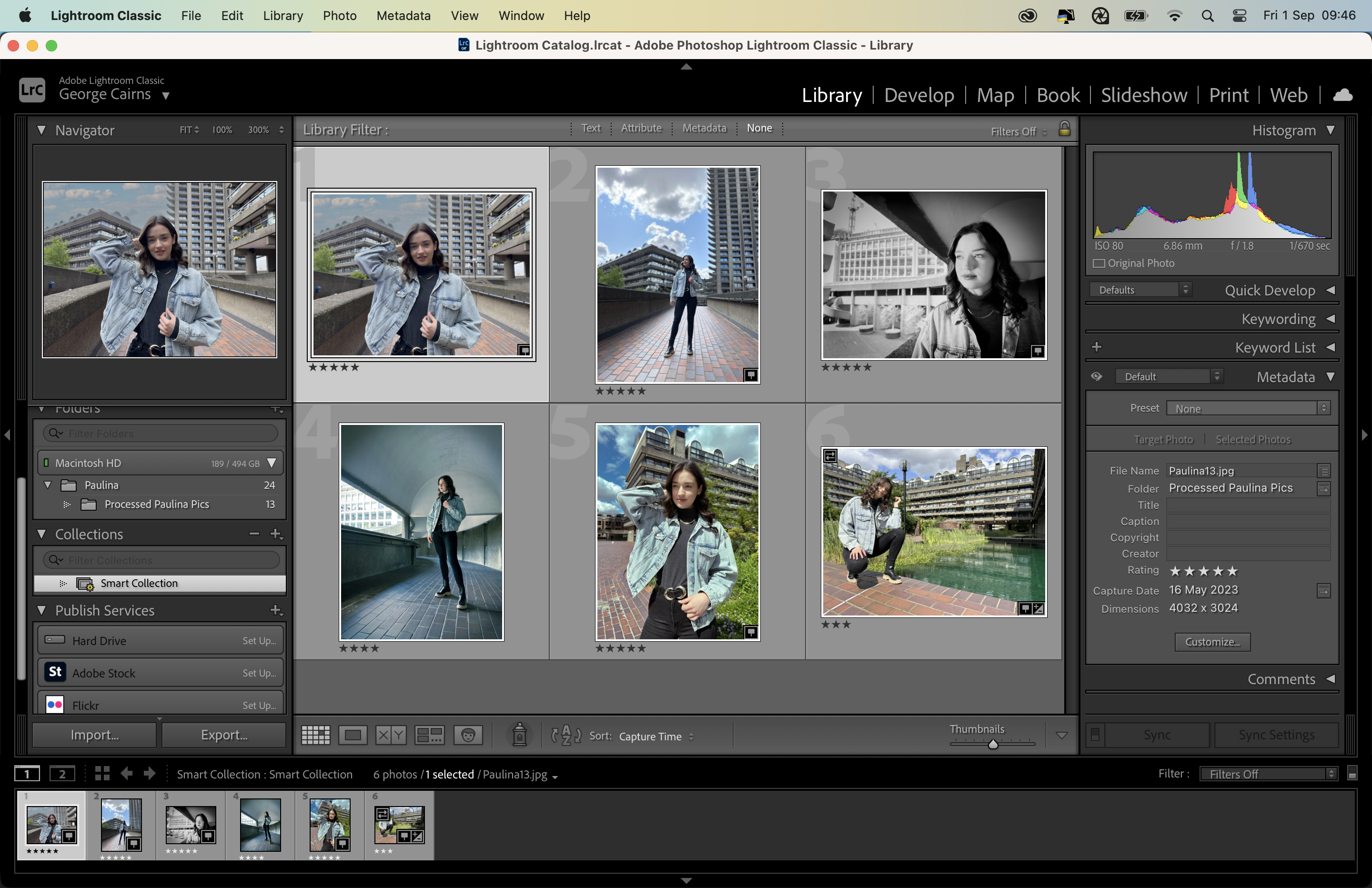
Task: Open the Metadata menu in menu bar
Action: pos(403,16)
